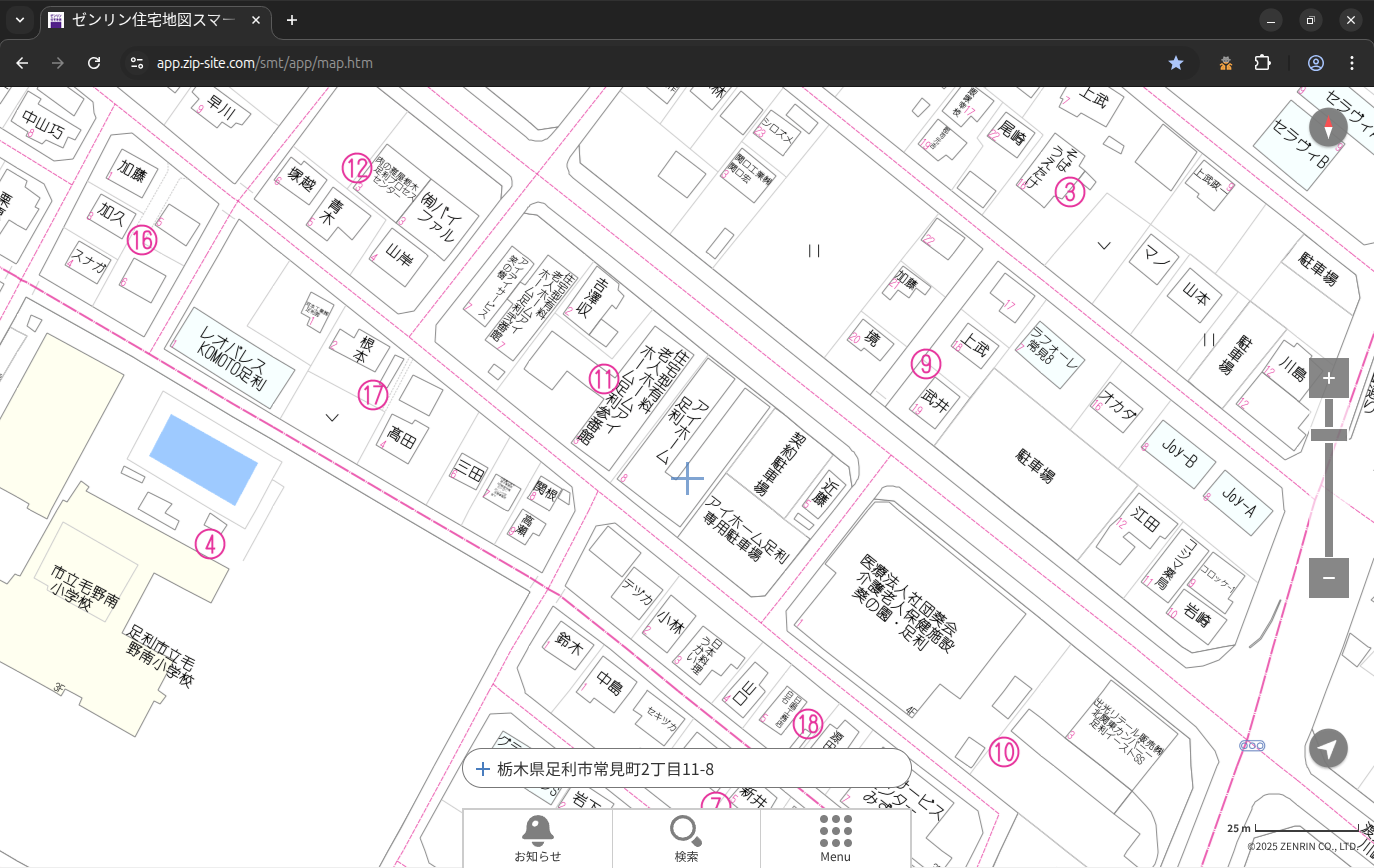This screenshot has height=868, width=1374.
Task: View site information in address bar
Action: [137, 63]
